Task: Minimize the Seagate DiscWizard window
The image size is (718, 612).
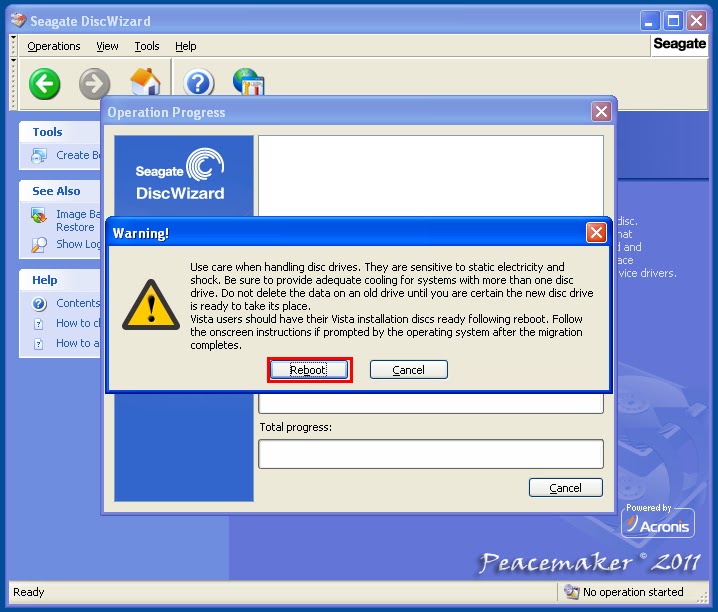Action: (649, 21)
